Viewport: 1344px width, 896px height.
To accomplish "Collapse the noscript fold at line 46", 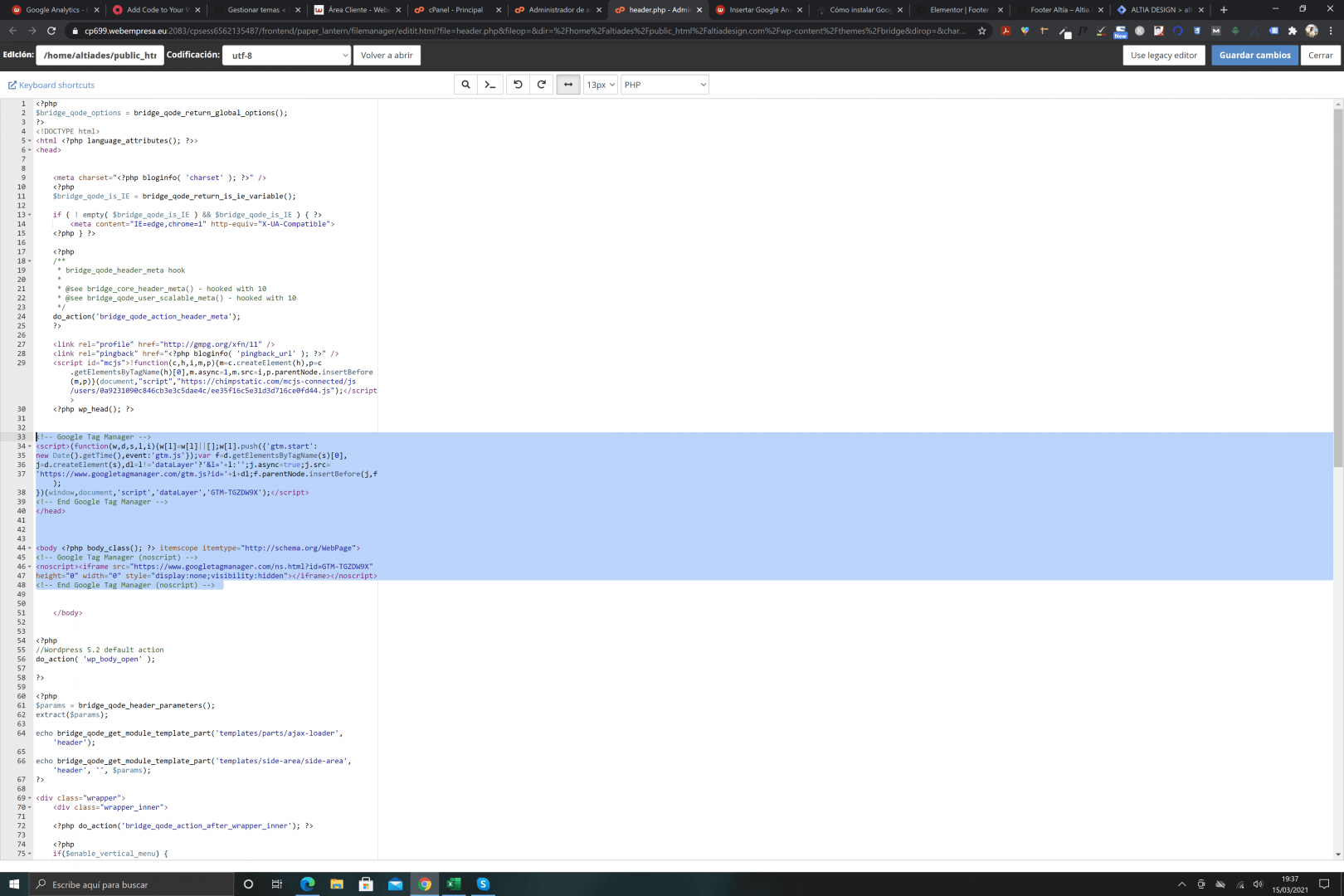I will coord(30,567).
